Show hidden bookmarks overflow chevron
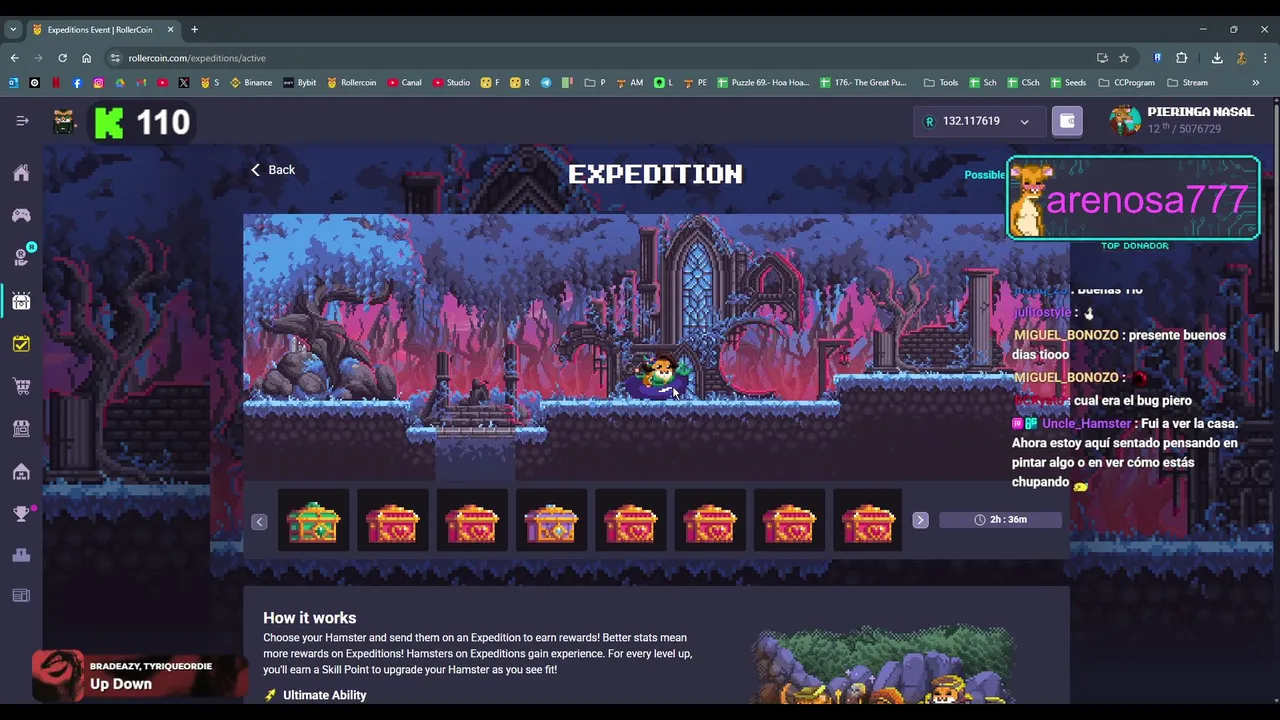This screenshot has width=1280, height=720. (x=1256, y=83)
